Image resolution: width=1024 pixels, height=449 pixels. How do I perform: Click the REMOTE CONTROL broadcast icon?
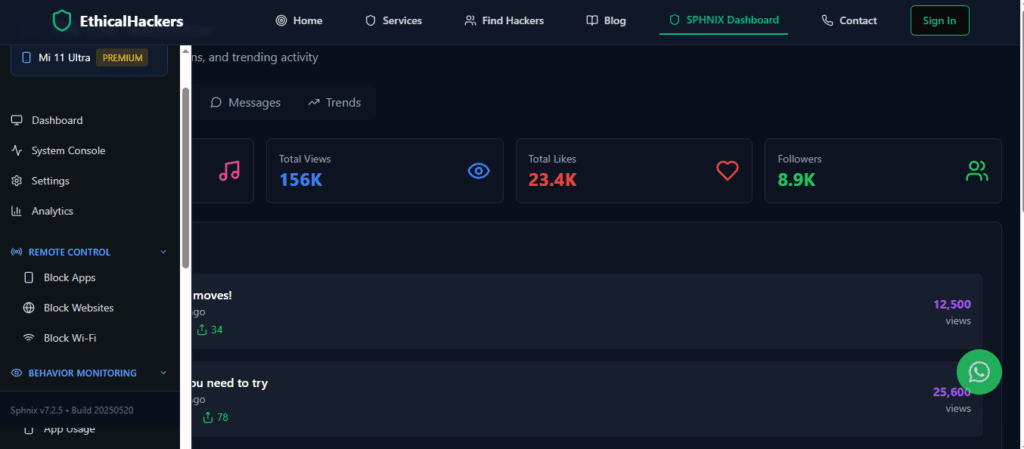(x=17, y=252)
